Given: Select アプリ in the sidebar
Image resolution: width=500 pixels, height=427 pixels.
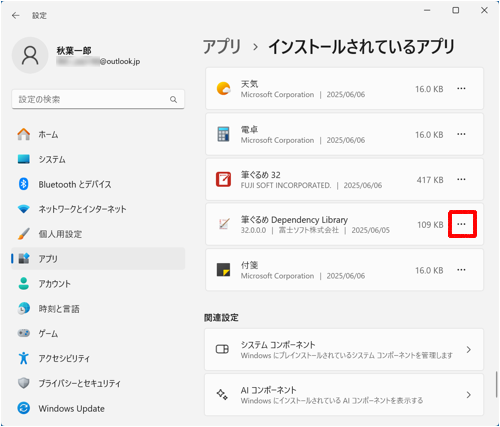Looking at the screenshot, I should click(x=98, y=259).
